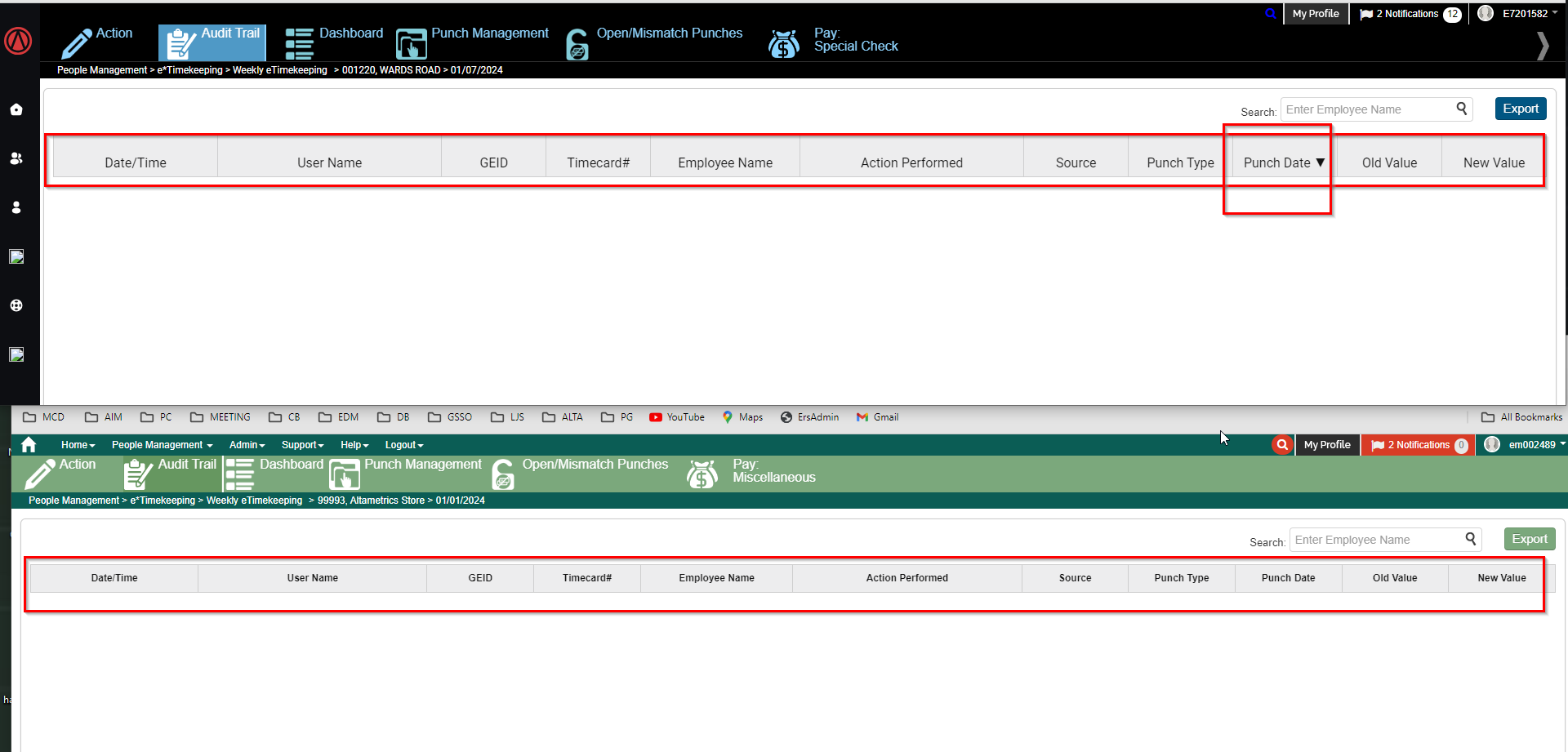Click the blue search magnifier near My Profile top
This screenshot has width=1568, height=752.
(1271, 14)
